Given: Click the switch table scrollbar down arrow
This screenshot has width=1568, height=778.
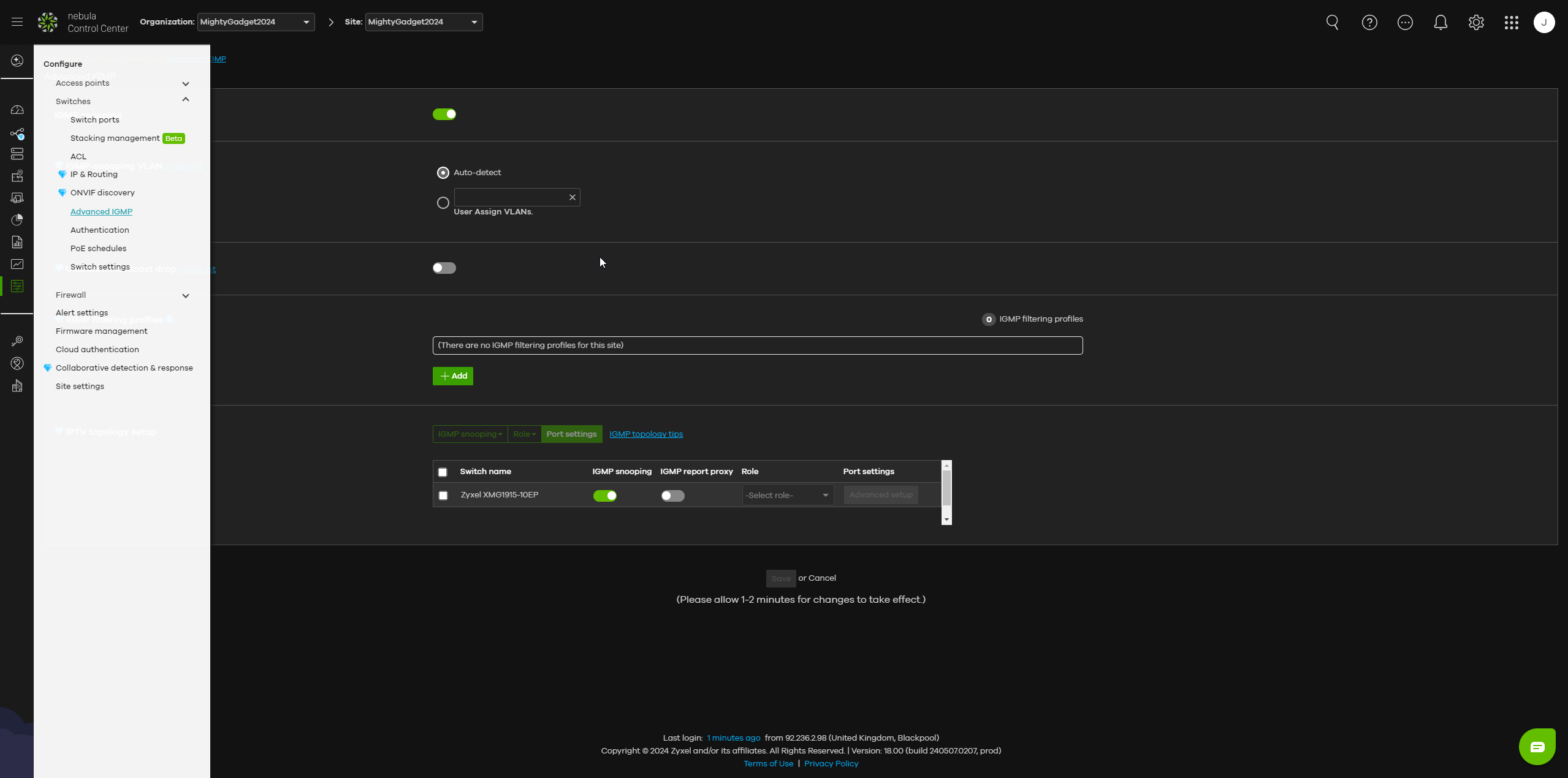Looking at the screenshot, I should (946, 519).
